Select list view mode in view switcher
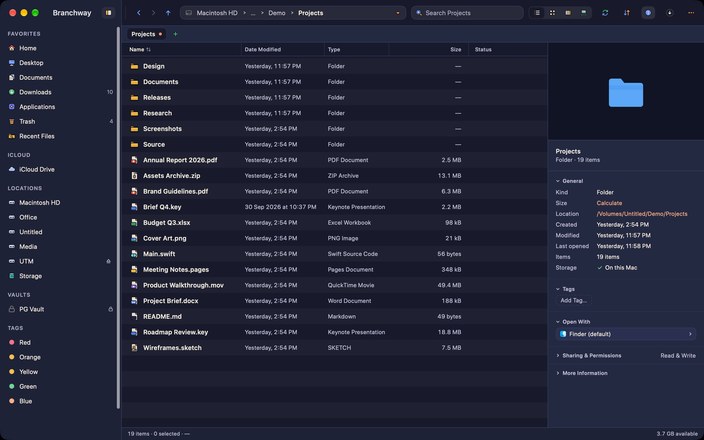This screenshot has height=440, width=704. tap(537, 13)
